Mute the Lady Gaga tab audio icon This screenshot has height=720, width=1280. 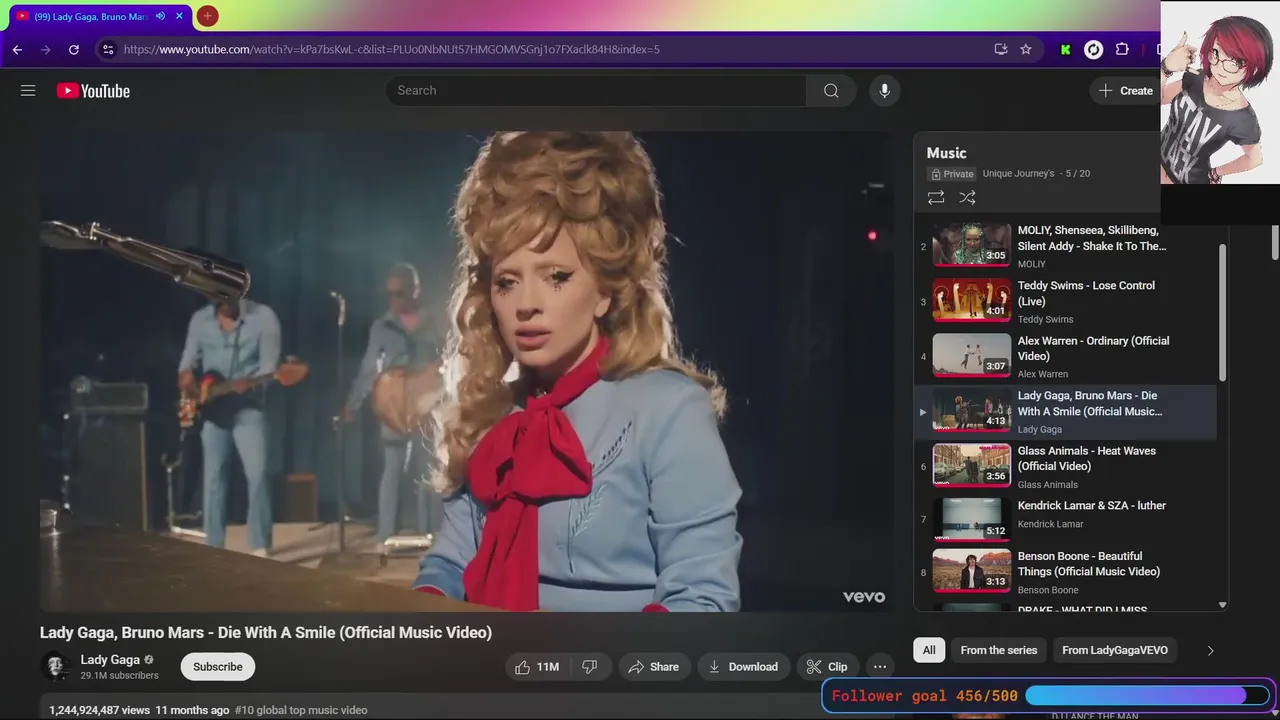pos(160,16)
